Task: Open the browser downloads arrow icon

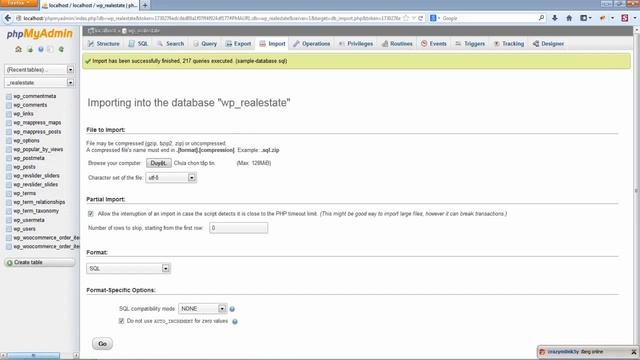Action: pos(554,18)
